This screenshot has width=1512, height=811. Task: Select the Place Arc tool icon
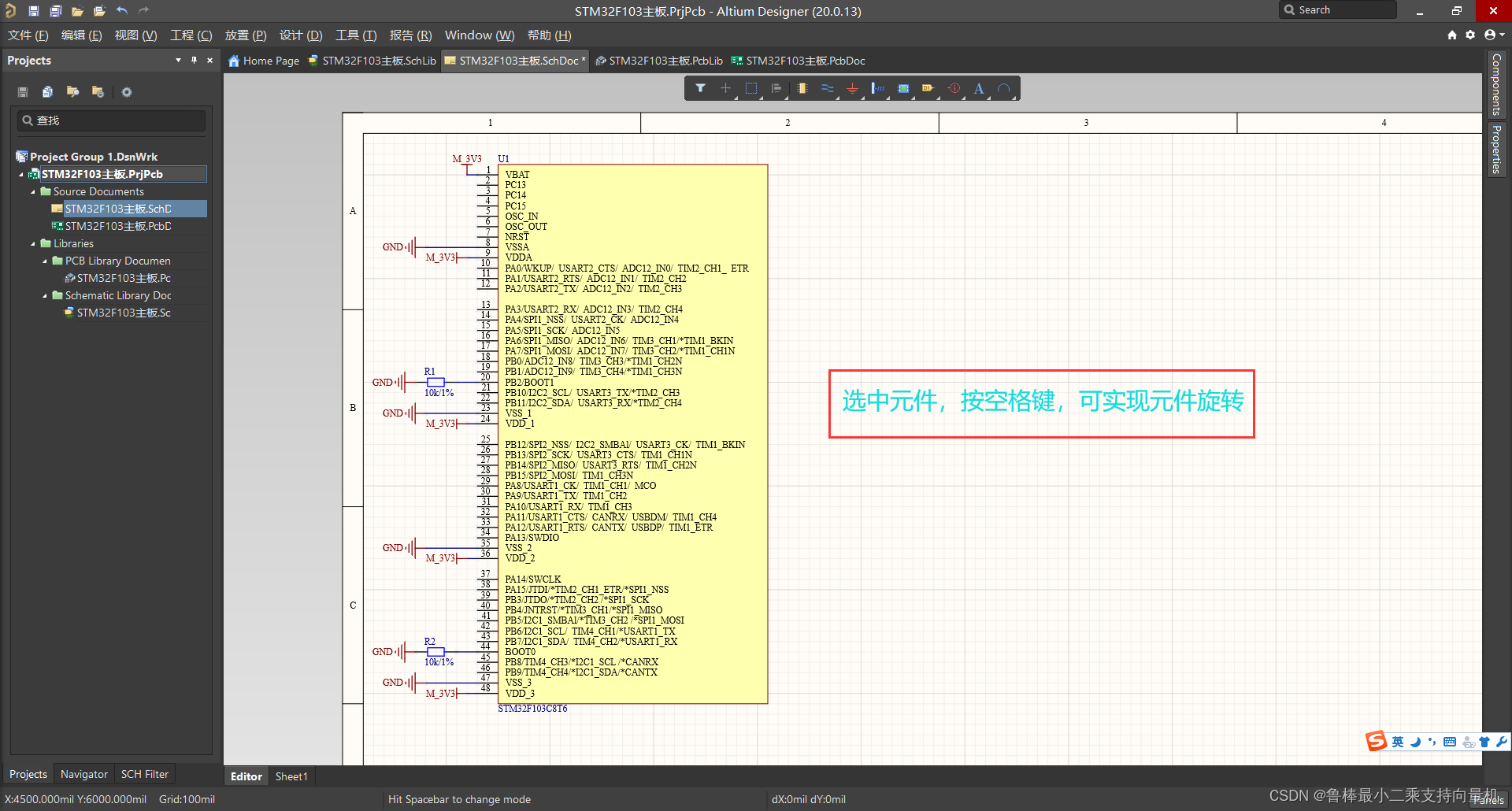pos(1003,89)
